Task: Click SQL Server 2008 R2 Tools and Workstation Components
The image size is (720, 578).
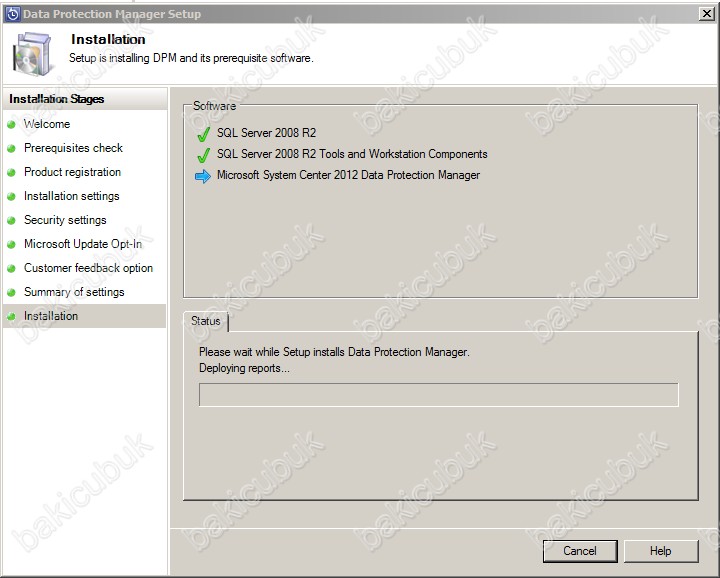Action: (x=352, y=154)
